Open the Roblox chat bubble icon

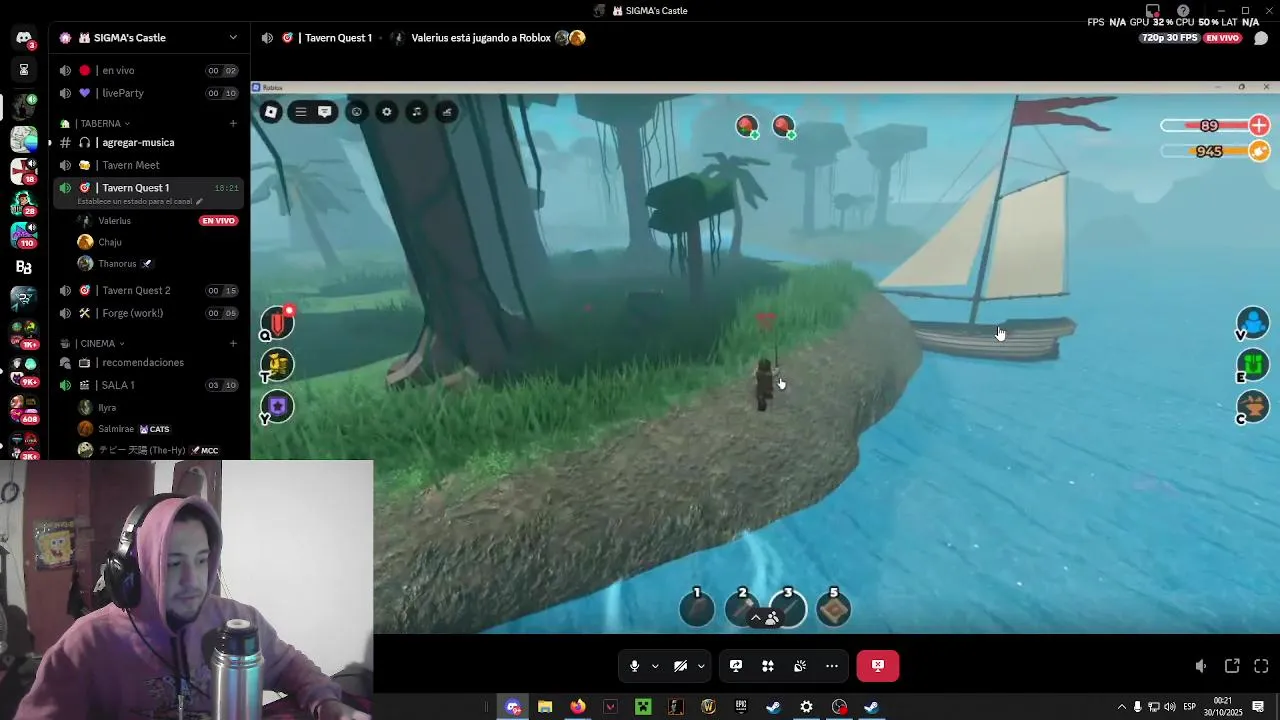click(x=325, y=112)
